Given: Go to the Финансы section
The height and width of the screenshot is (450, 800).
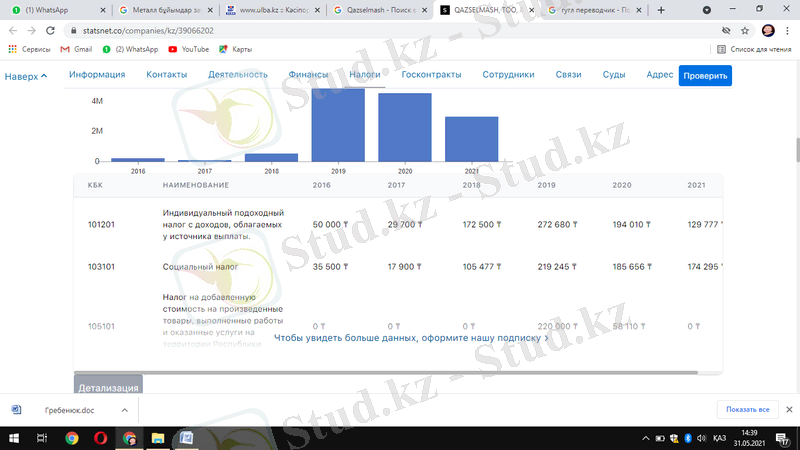Looking at the screenshot, I should click(308, 74).
